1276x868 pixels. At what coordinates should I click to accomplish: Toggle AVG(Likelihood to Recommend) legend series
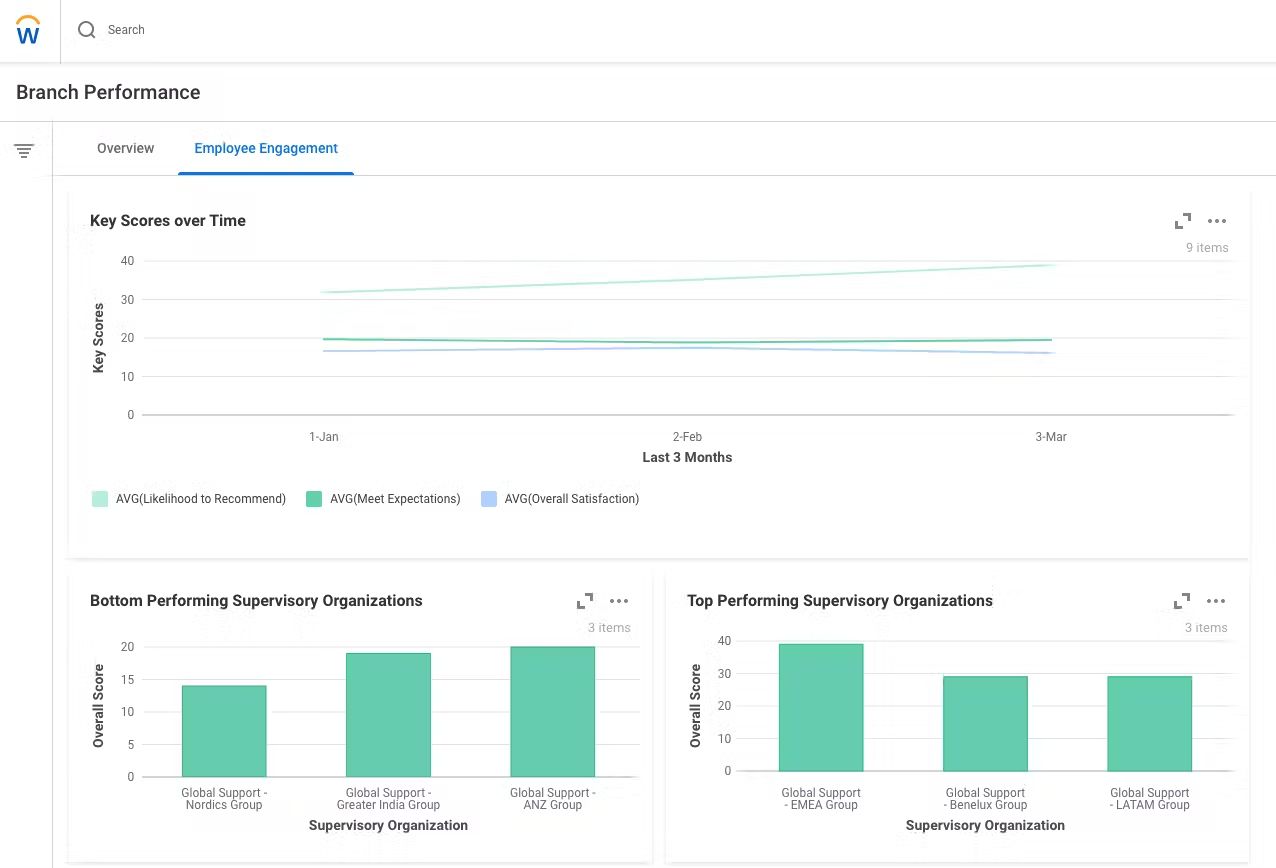(201, 499)
